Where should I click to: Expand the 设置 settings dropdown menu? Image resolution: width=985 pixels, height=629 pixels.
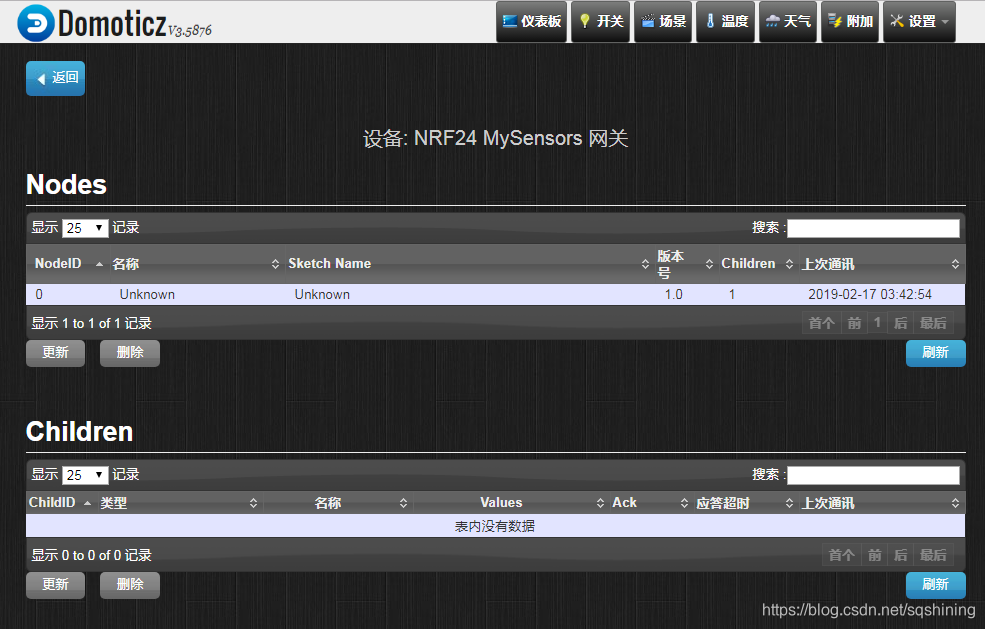pyautogui.click(x=919, y=21)
